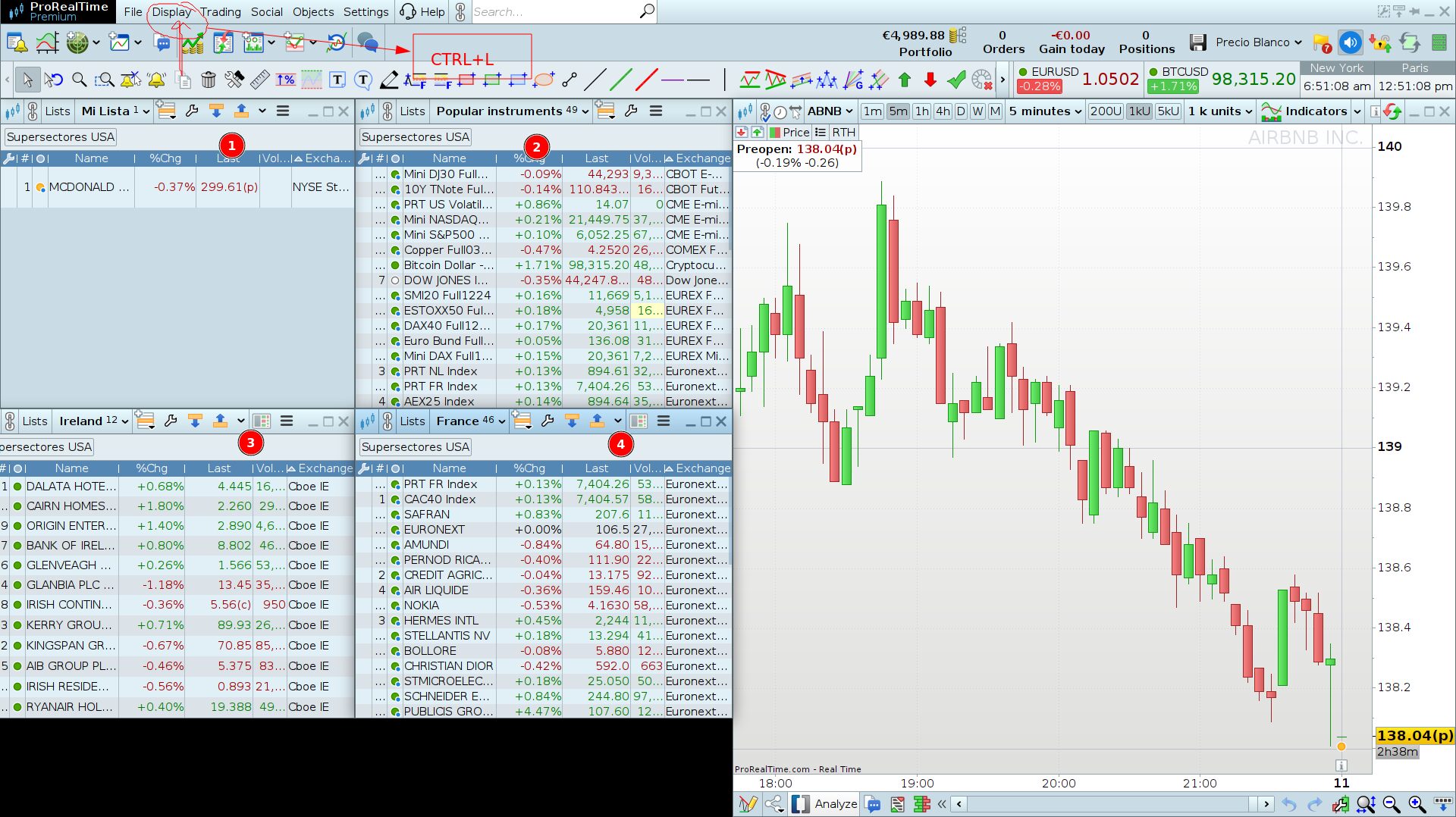Select the daily D timeframe
1456x817 pixels.
(961, 111)
